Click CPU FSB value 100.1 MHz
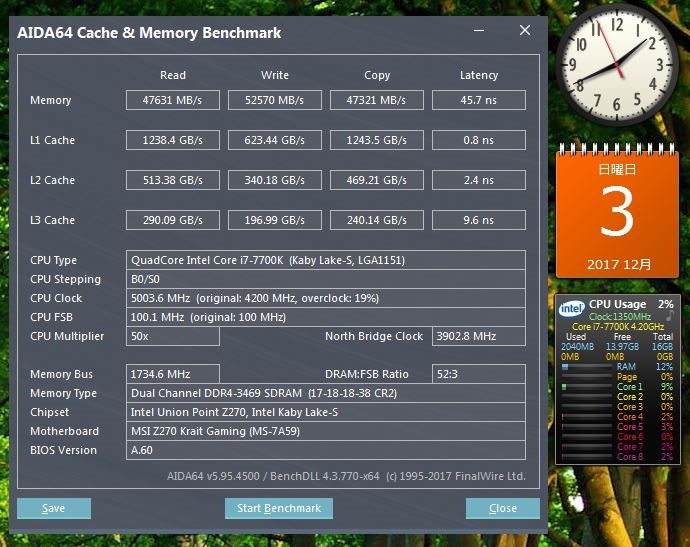Screen dimensions: 690x547 tap(326, 317)
